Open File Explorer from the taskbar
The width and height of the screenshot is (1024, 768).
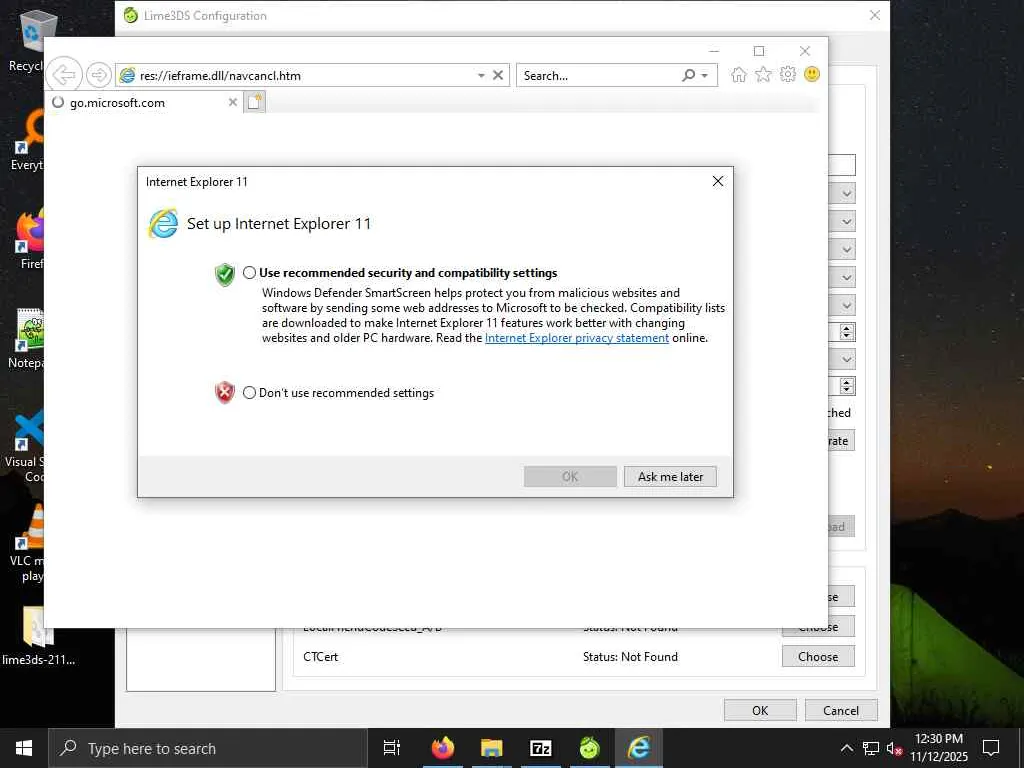(492, 748)
